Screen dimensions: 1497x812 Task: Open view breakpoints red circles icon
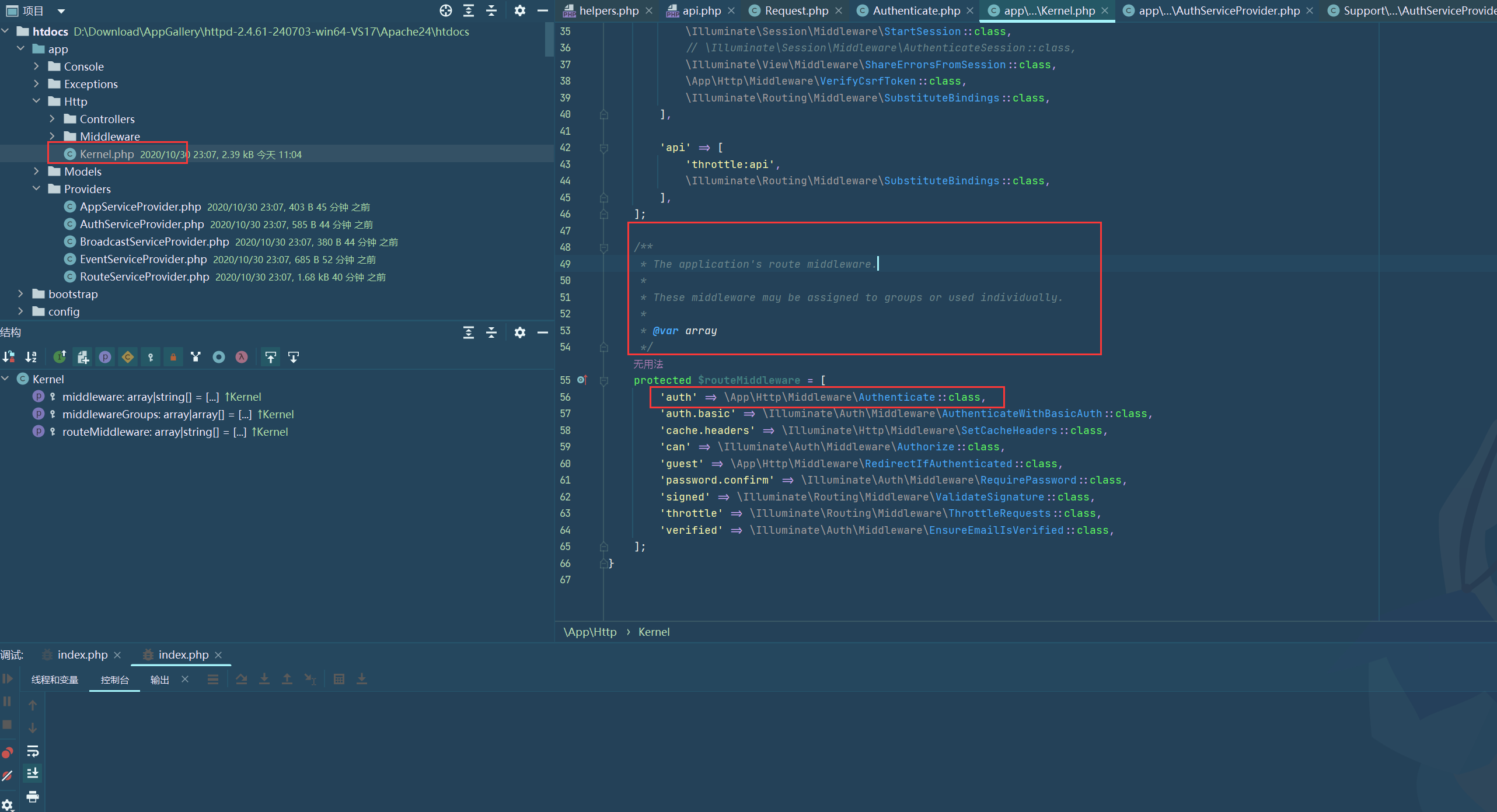8,752
